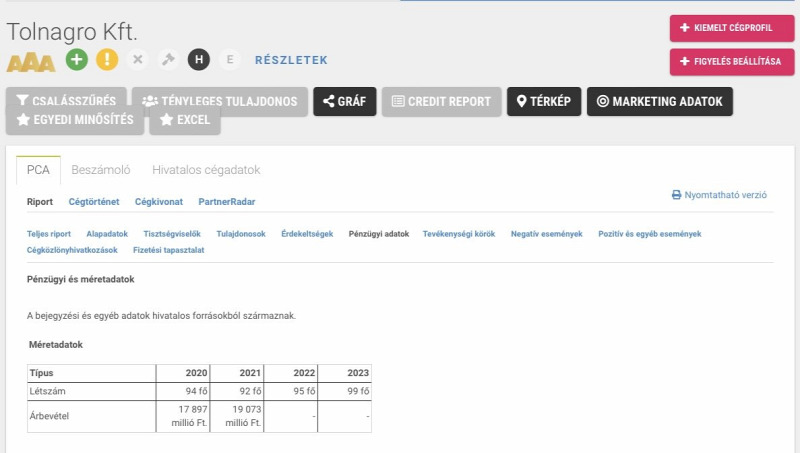Open TÉNYLEGES TULAJDONOS button

pyautogui.click(x=220, y=101)
